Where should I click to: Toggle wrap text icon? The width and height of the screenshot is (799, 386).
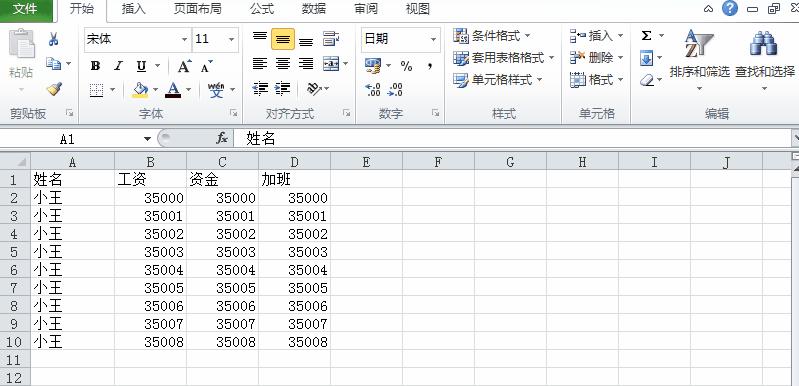[x=331, y=39]
